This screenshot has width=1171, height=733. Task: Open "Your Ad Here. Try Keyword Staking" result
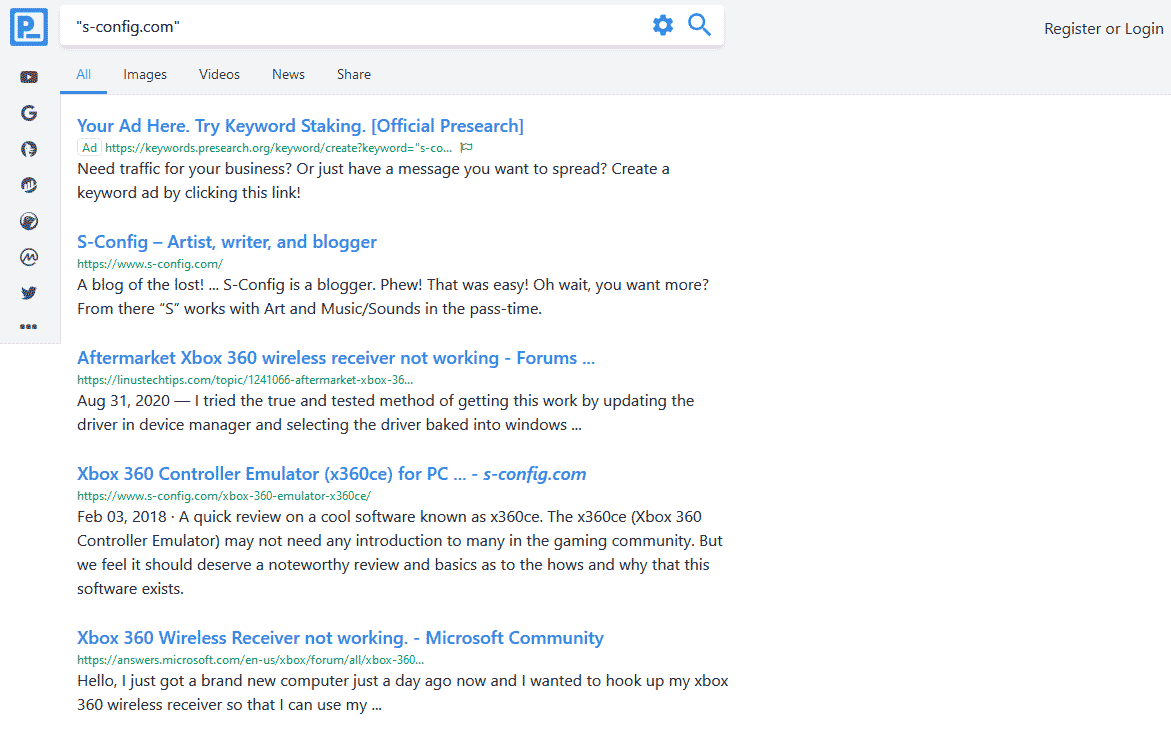300,125
